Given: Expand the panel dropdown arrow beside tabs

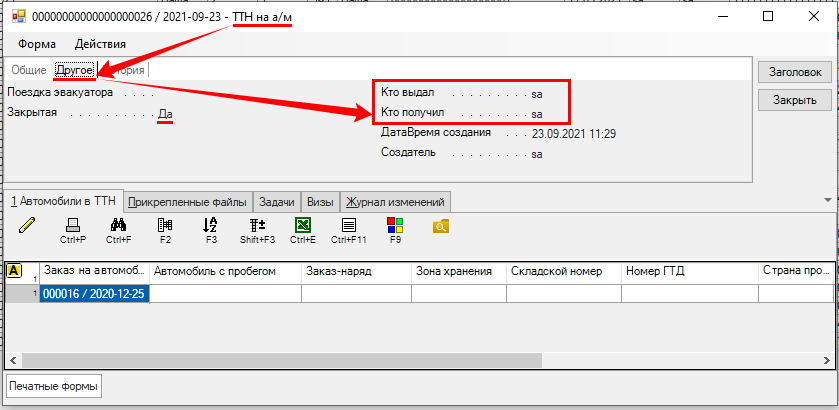Looking at the screenshot, I should point(827,200).
